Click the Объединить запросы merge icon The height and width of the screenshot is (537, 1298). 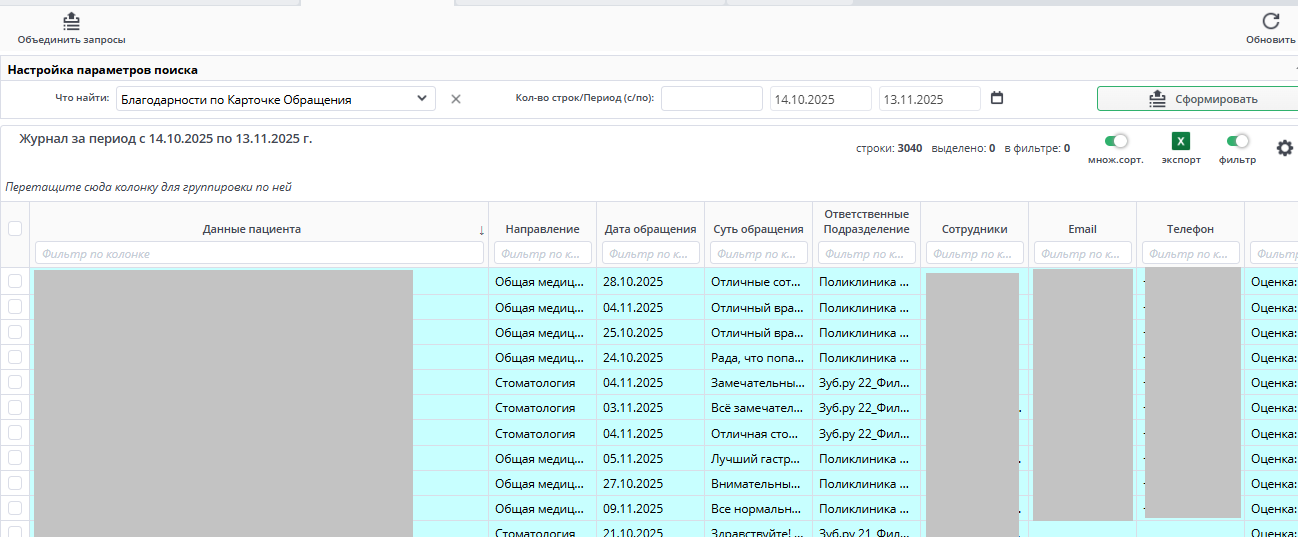pos(71,20)
